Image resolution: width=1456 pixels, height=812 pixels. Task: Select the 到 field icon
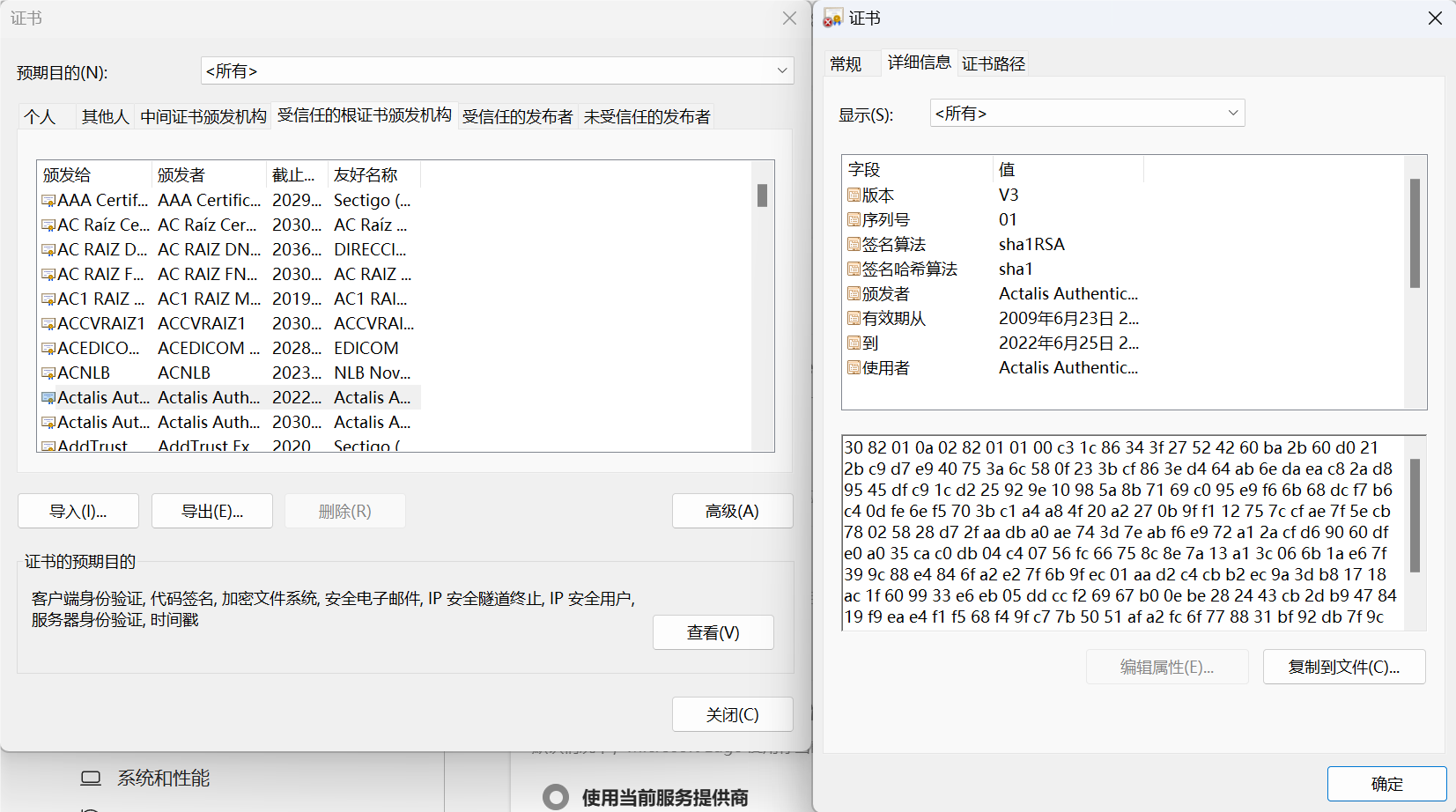[x=854, y=343]
